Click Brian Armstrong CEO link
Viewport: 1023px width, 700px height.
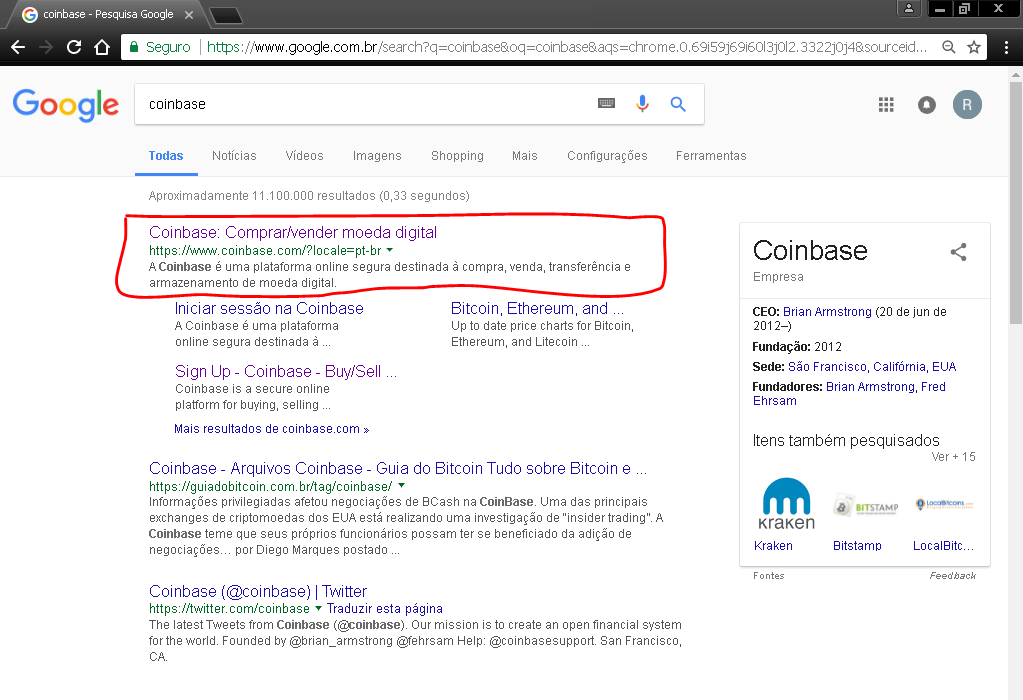coord(827,312)
